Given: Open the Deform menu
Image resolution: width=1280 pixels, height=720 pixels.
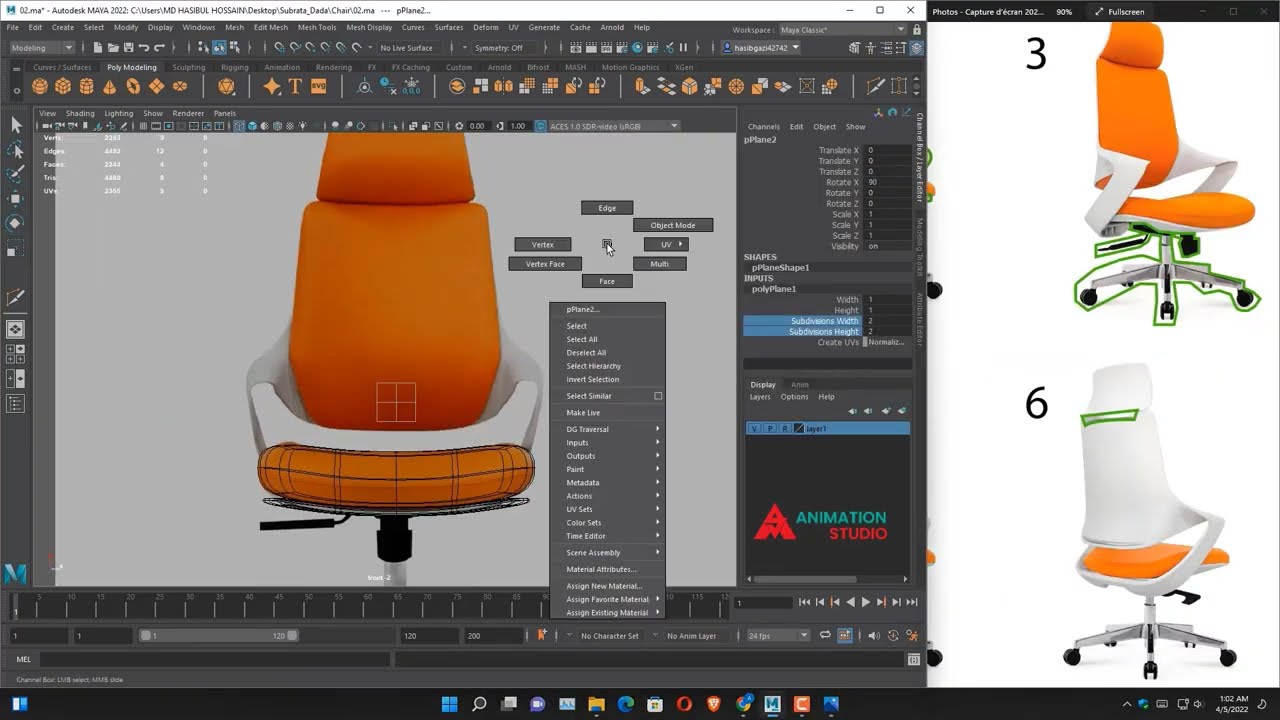Looking at the screenshot, I should coord(486,27).
